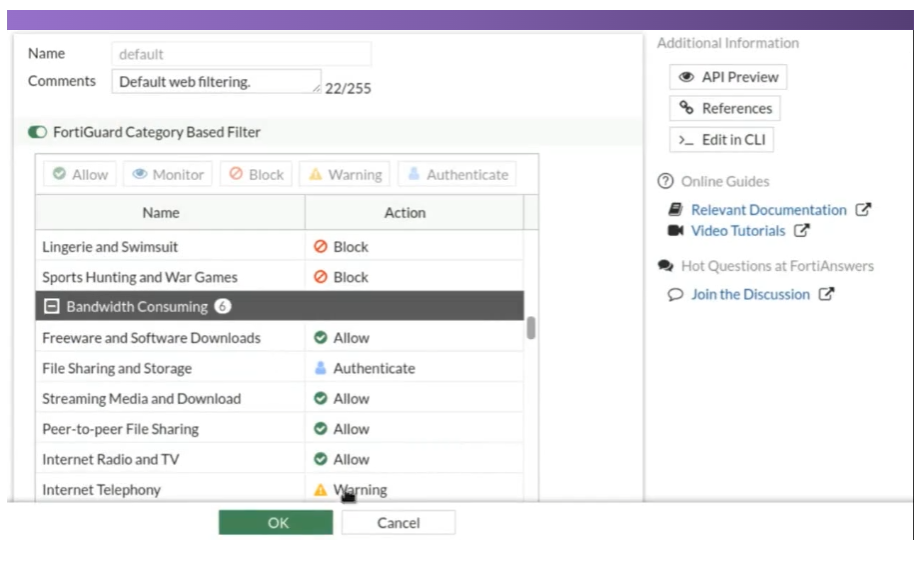Select Sports Hunting and War Games row

click(x=279, y=277)
